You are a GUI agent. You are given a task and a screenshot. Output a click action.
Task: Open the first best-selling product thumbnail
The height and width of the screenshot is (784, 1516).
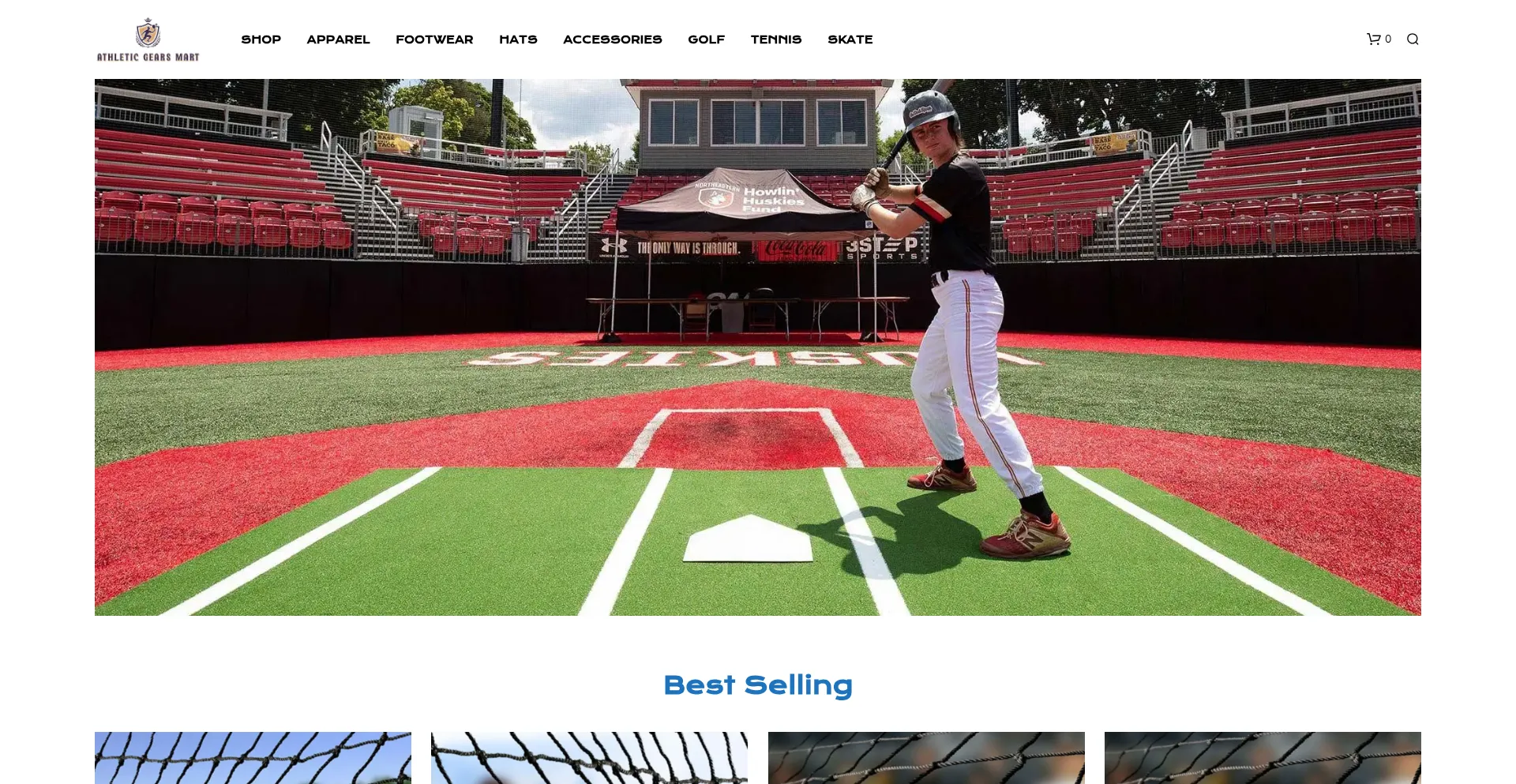253,758
